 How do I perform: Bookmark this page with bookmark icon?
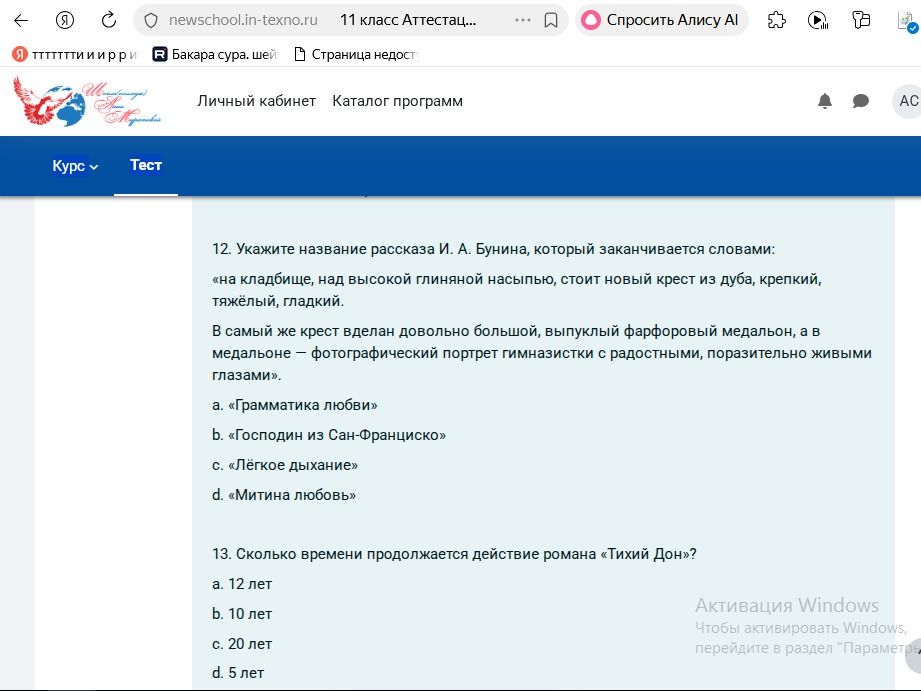(551, 21)
